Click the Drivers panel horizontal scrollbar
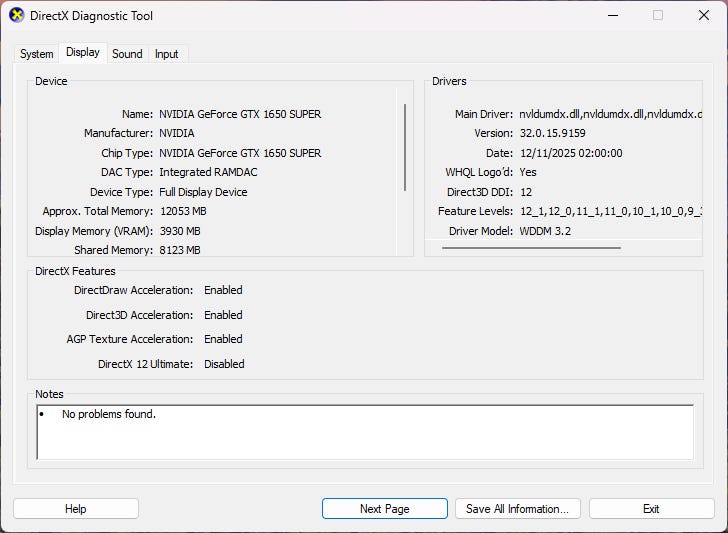Viewport: 728px width, 533px height. [x=531, y=248]
